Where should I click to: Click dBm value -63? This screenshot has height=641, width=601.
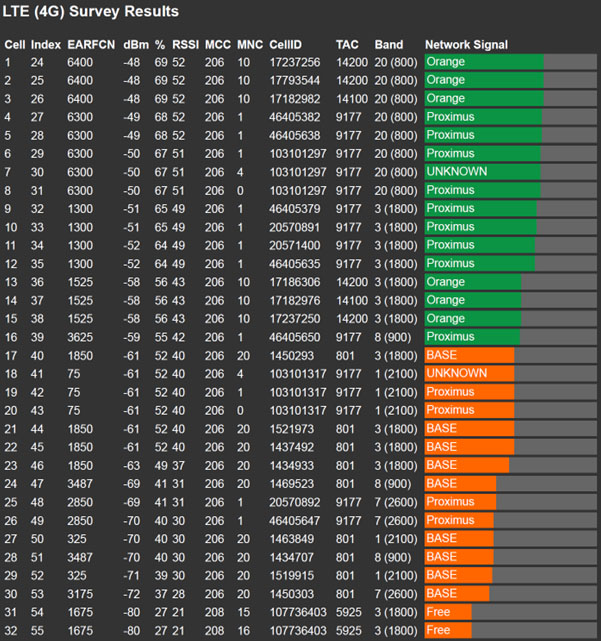coord(132,466)
